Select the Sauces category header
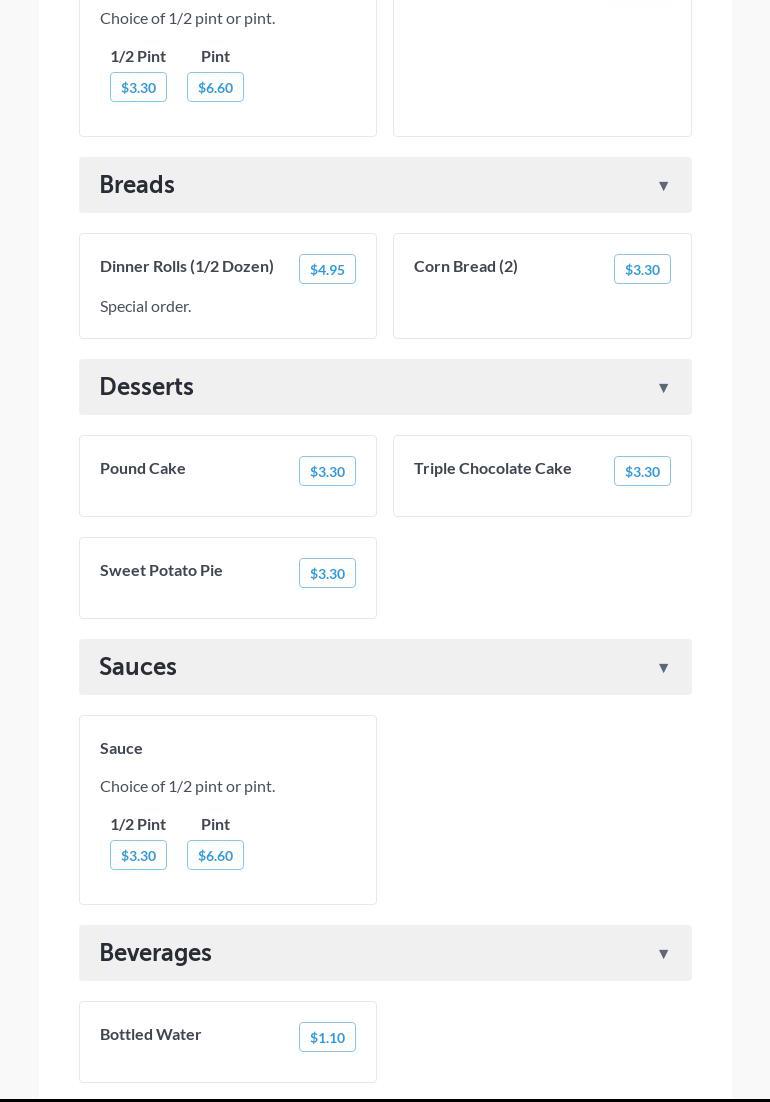Image resolution: width=770 pixels, height=1102 pixels. 138,667
